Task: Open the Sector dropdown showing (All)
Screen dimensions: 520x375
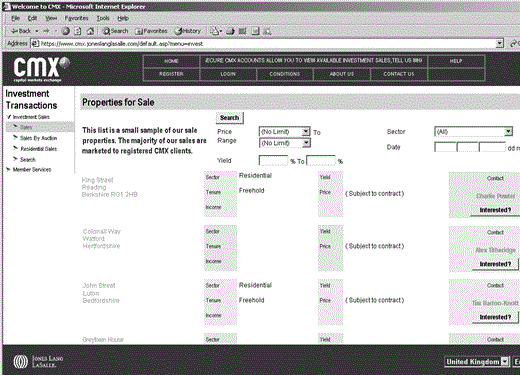Action: (473, 132)
